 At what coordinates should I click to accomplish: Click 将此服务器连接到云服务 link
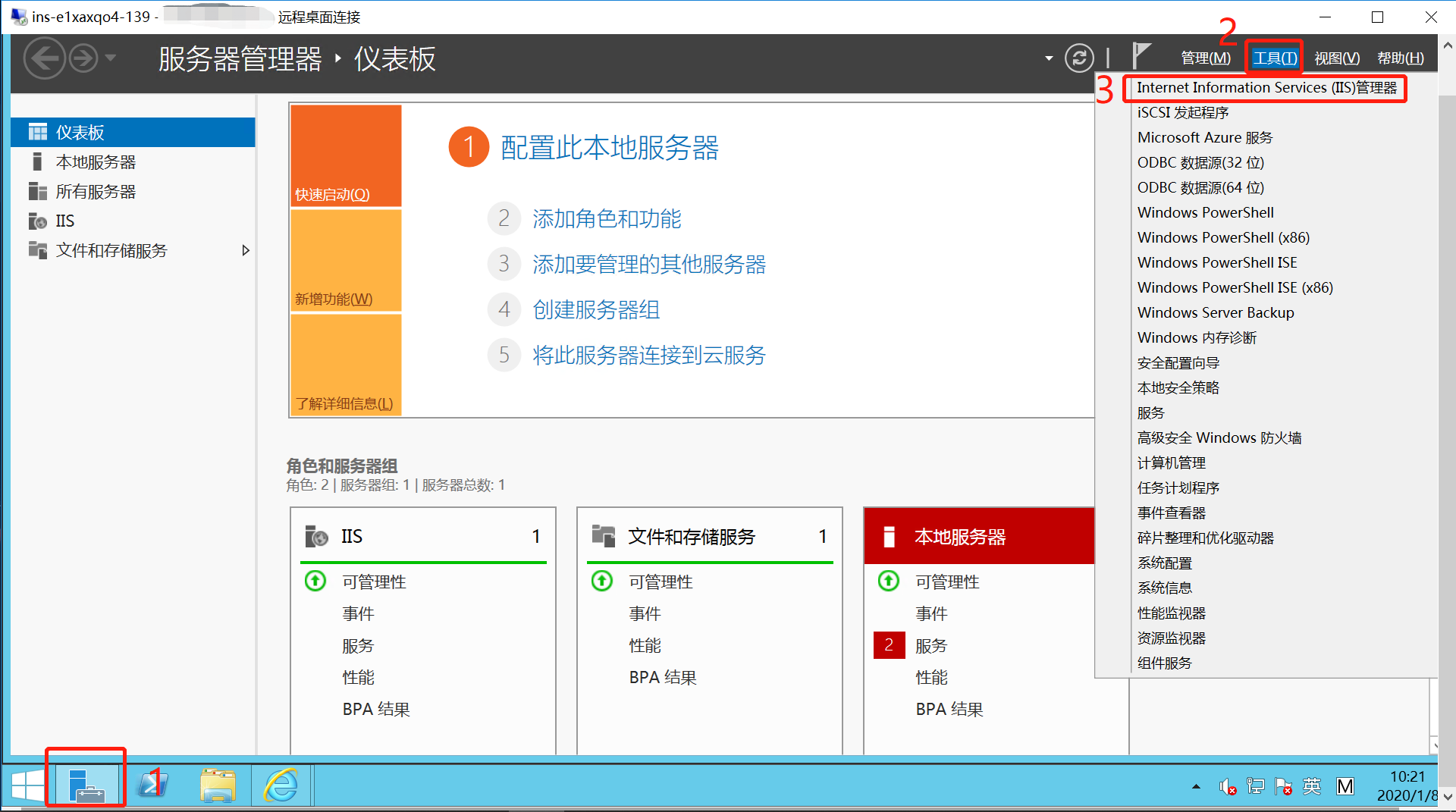pos(649,356)
